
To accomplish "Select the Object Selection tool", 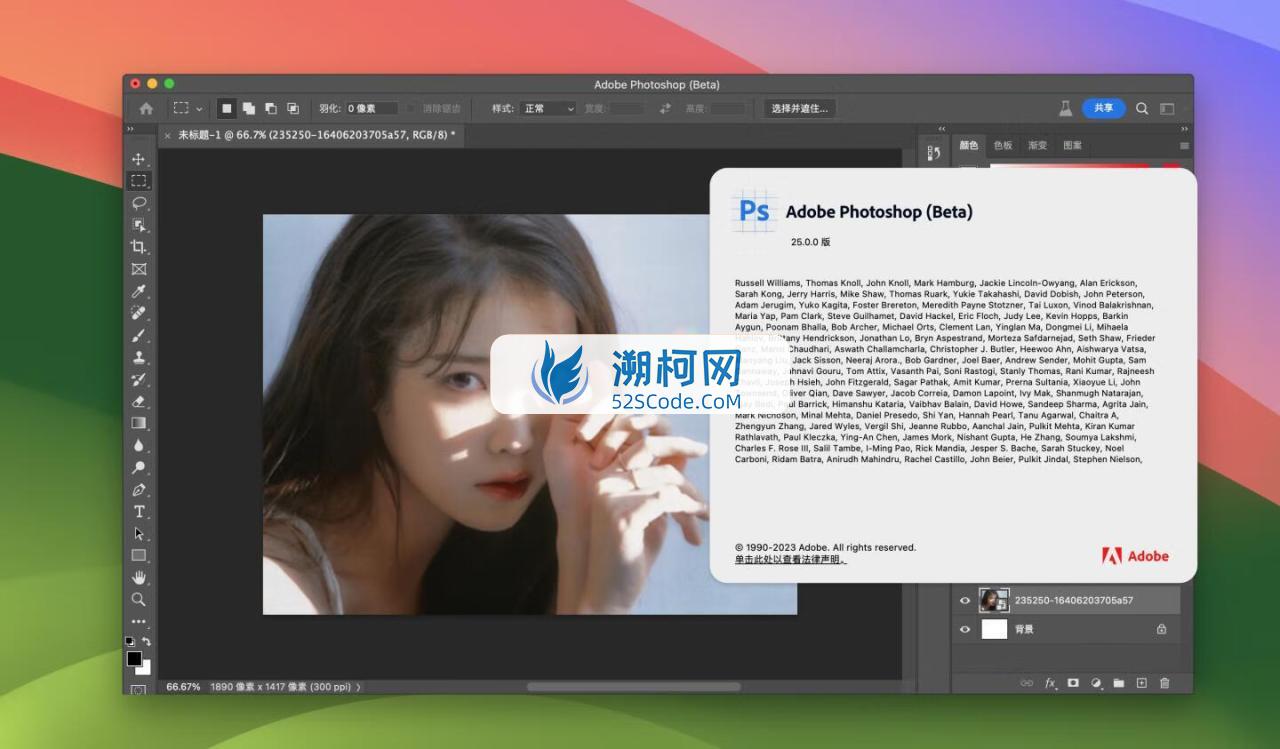I will click(139, 225).
